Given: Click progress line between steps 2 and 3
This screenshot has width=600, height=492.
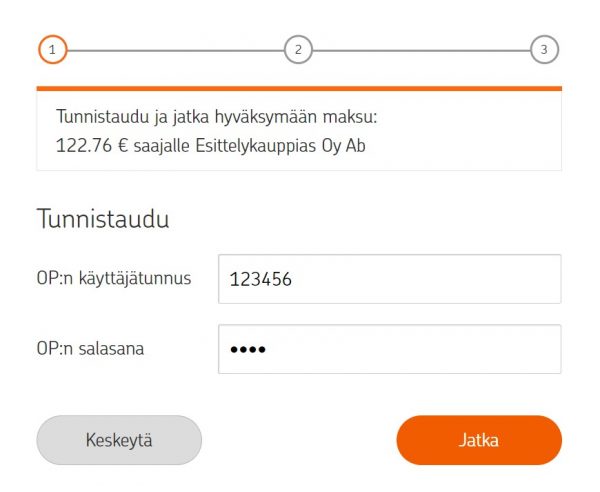Looking at the screenshot, I should tap(421, 51).
